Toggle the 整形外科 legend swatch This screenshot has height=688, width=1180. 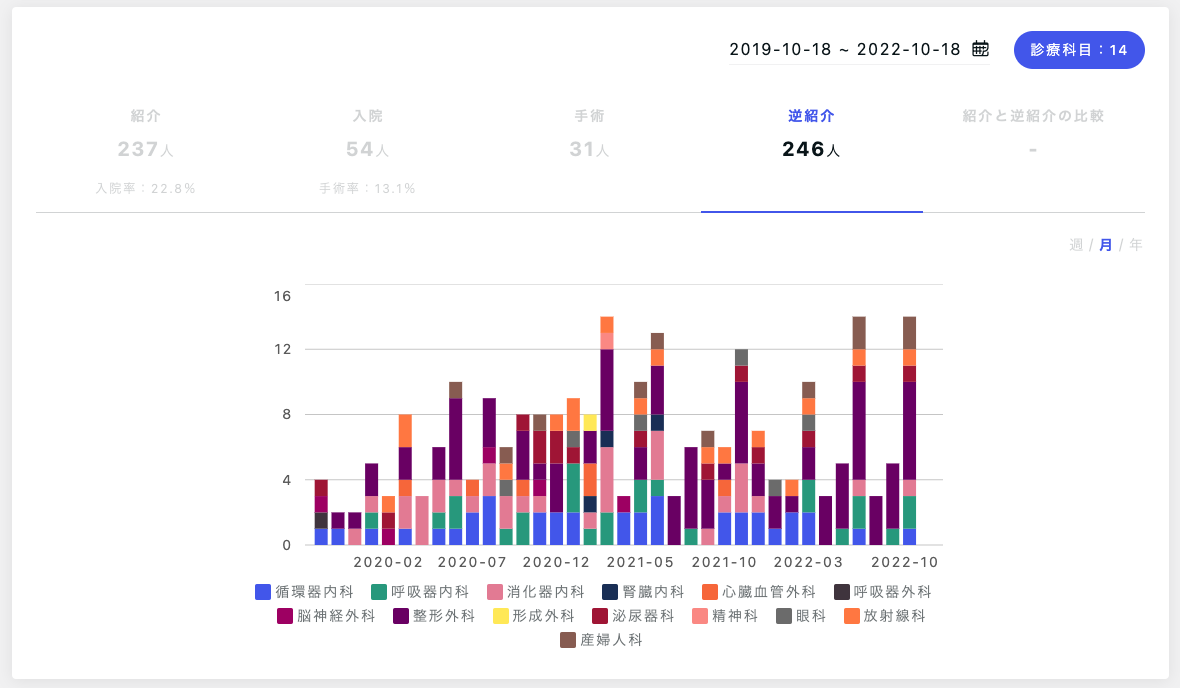pos(400,616)
